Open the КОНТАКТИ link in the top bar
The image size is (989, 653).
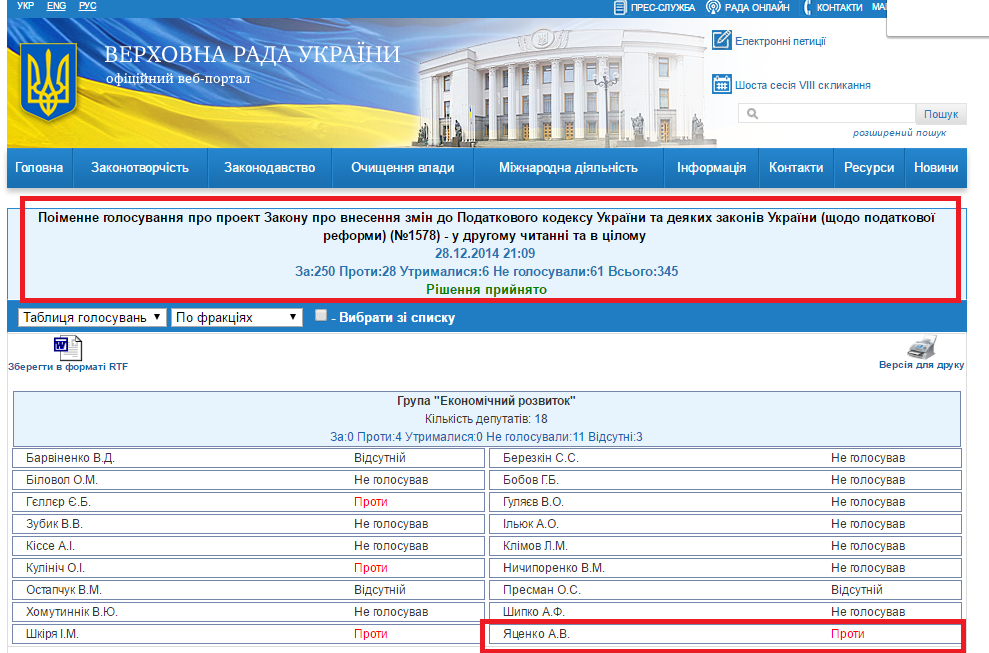pos(839,8)
